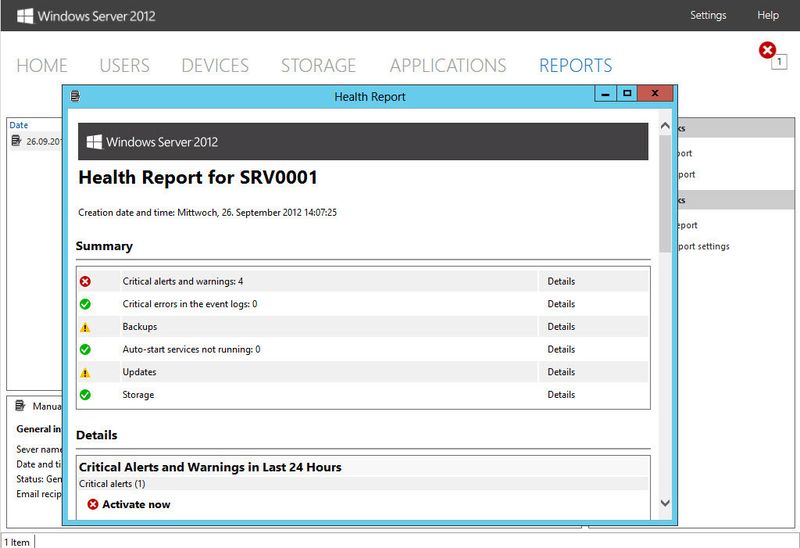Click the Health Report window title bar icon

76,96
